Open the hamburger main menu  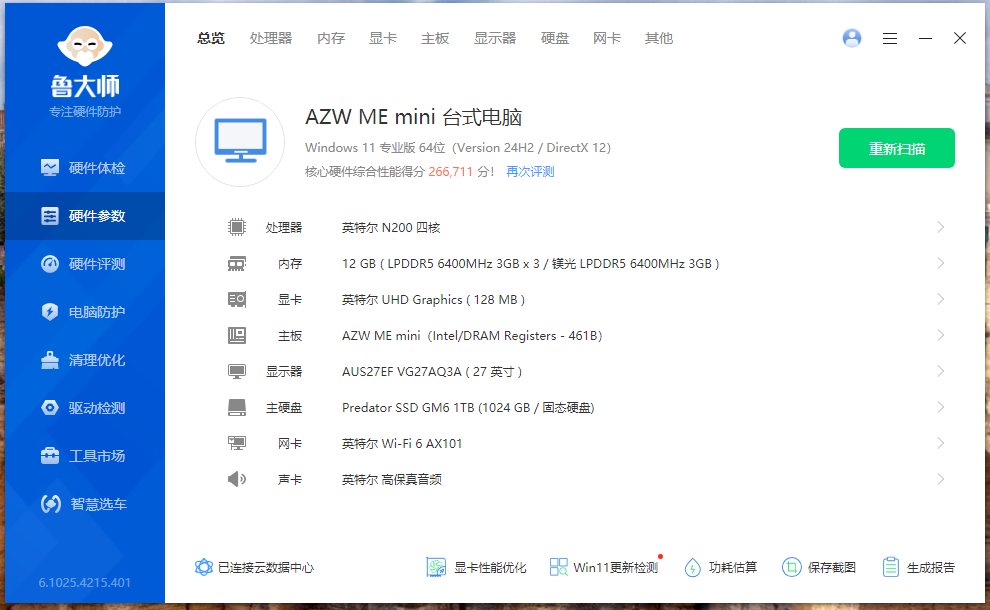click(890, 38)
